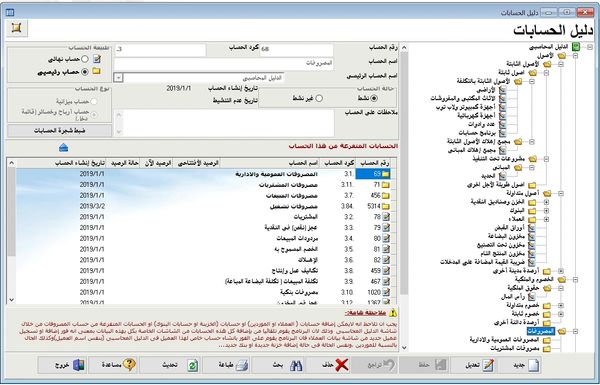This screenshot has height=385, width=600.
Task: Click the folder icon in table row 5314
Action: (385, 206)
